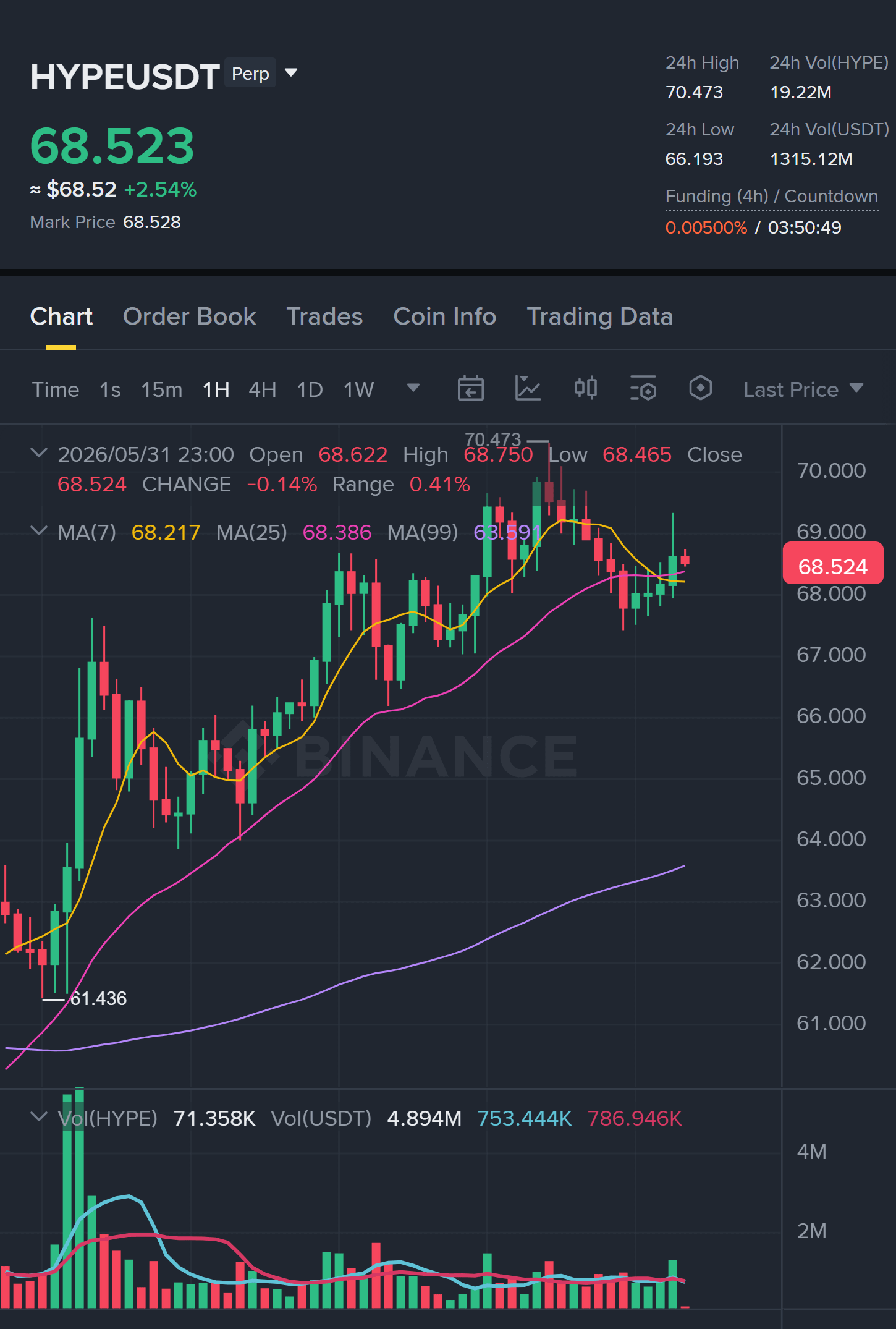Switch to the Order Book tab
Image resolution: width=896 pixels, height=1329 pixels.
(189, 316)
